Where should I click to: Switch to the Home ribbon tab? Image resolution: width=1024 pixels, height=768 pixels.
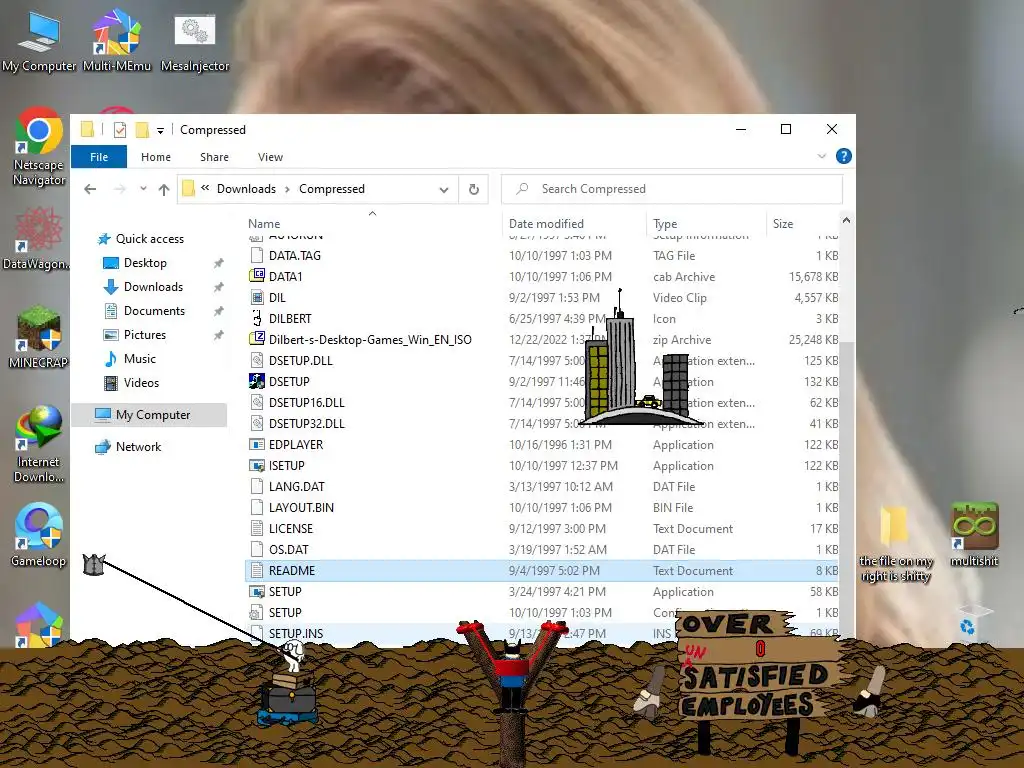[156, 157]
